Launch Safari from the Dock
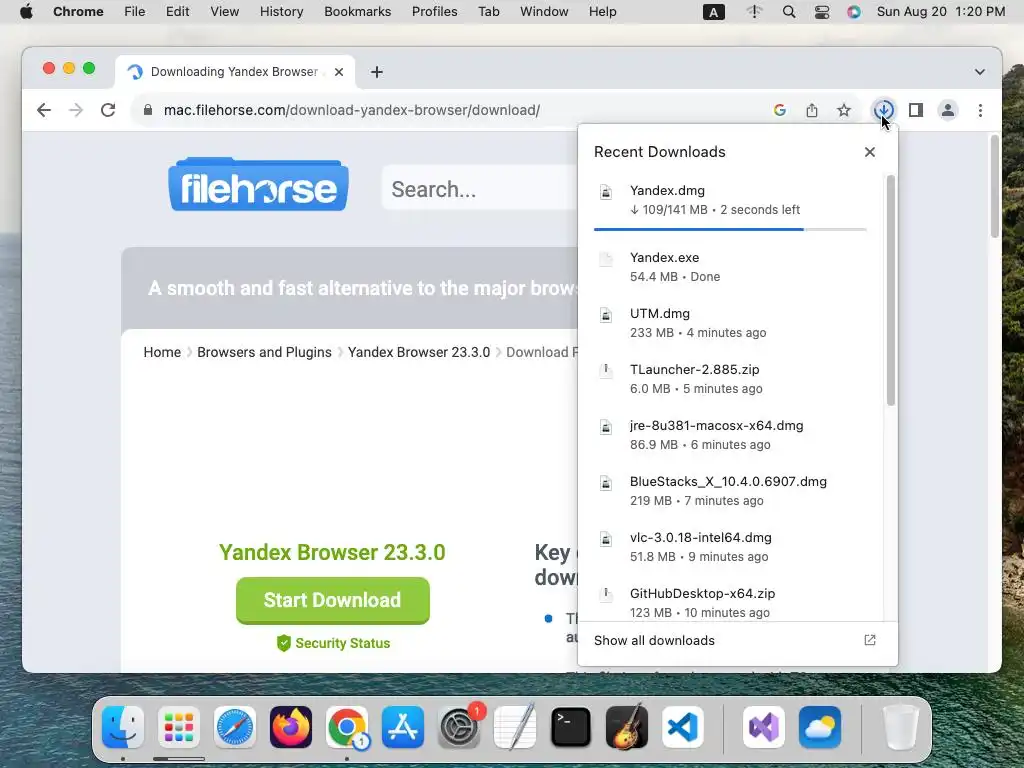The height and width of the screenshot is (768, 1024). tap(234, 727)
